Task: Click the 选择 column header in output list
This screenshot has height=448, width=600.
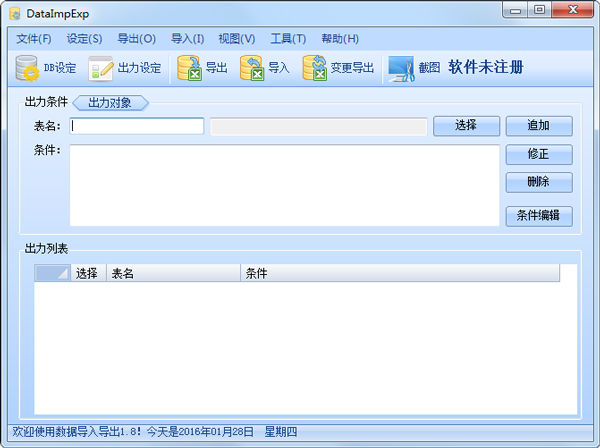Action: 88,273
